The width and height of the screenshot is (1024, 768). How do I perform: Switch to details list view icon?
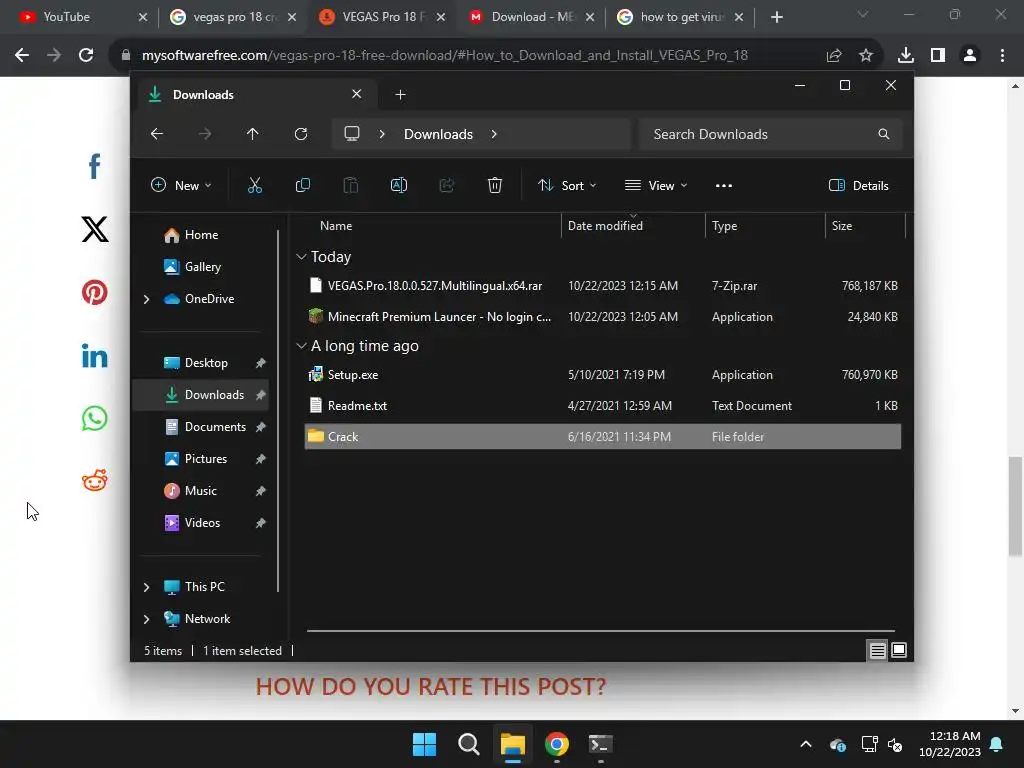point(877,650)
